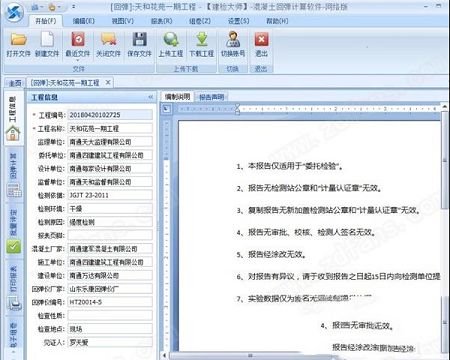
Task: Collapse the 工程信息 panel with chevrons
Action: [150, 97]
